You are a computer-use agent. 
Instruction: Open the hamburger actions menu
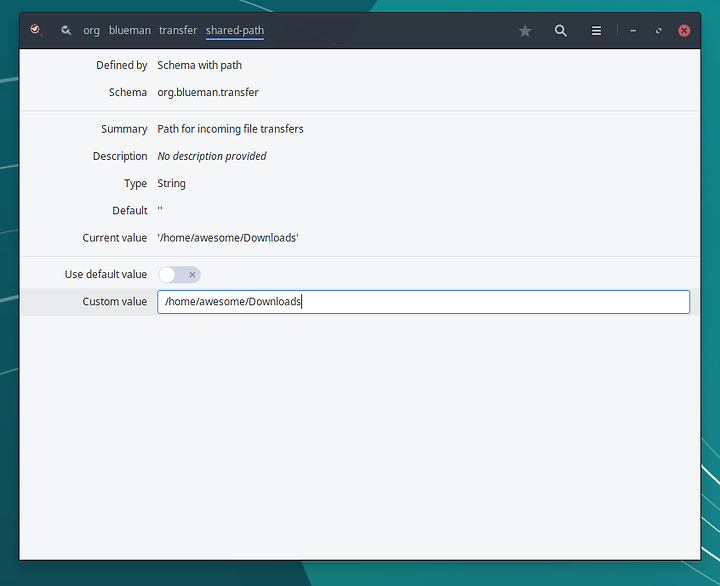(x=596, y=31)
